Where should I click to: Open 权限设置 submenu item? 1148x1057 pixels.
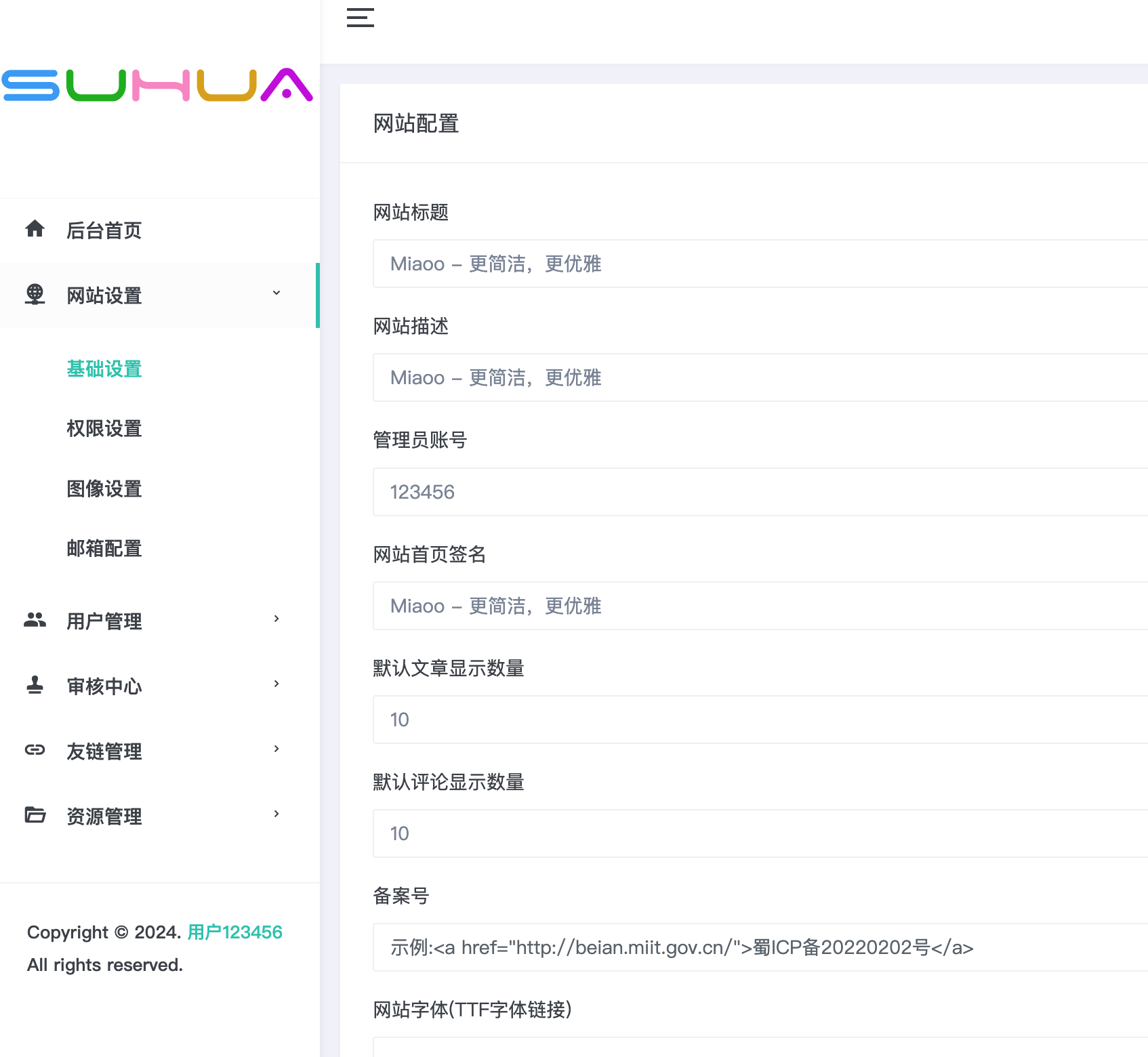tap(104, 428)
